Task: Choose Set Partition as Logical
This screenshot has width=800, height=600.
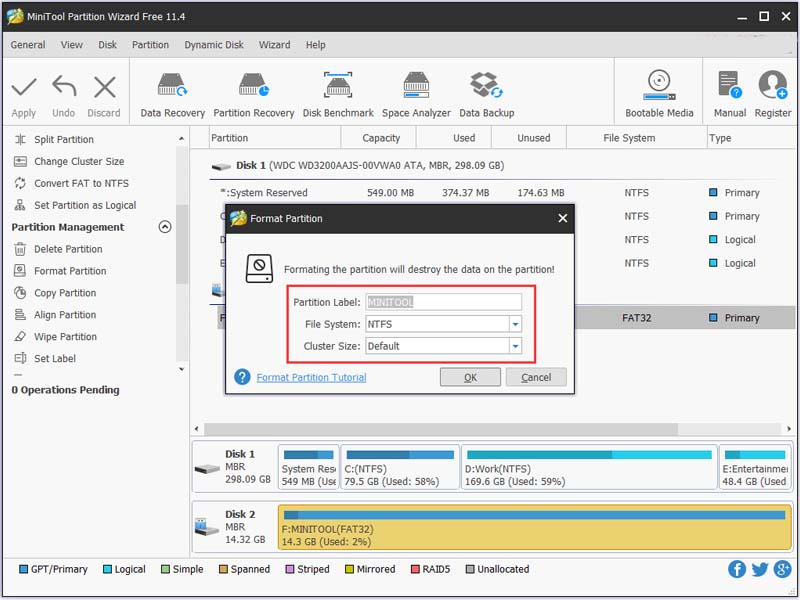Action: click(x=85, y=205)
